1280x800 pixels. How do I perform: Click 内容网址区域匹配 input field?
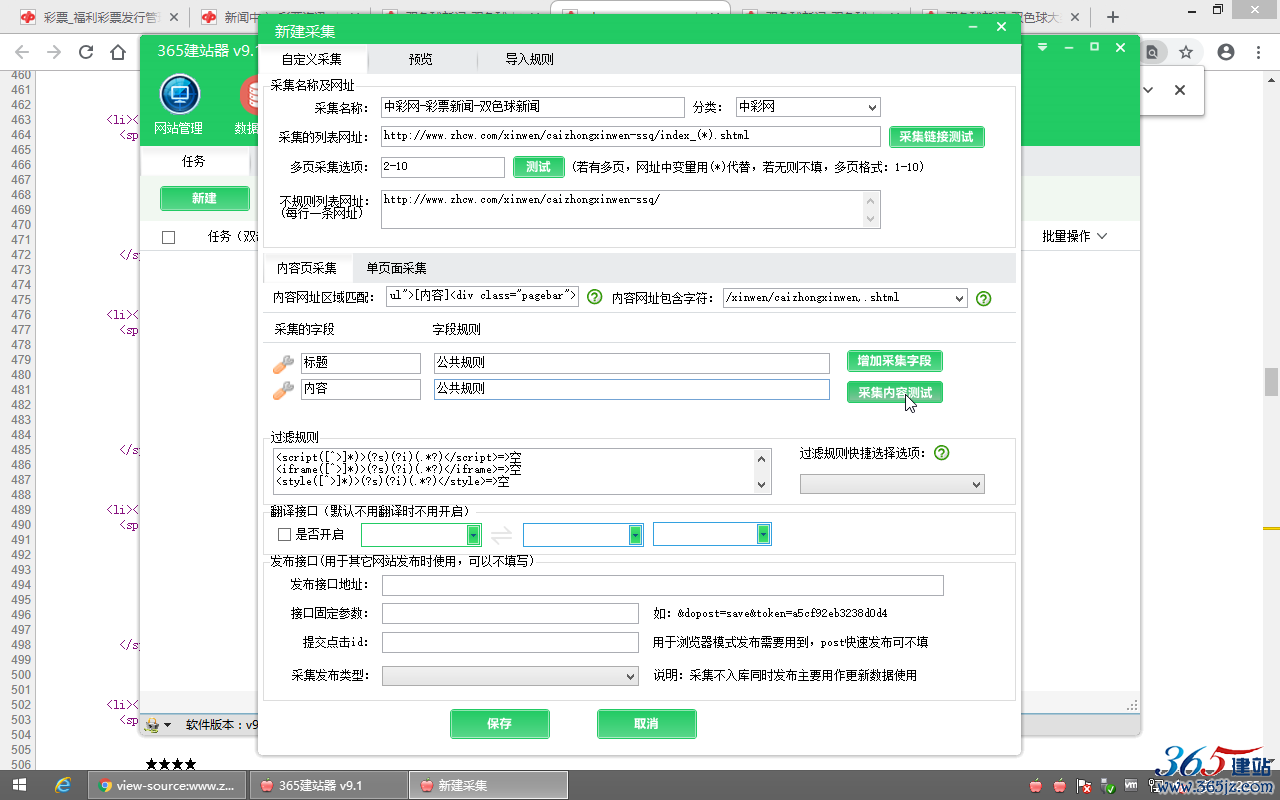(x=482, y=296)
